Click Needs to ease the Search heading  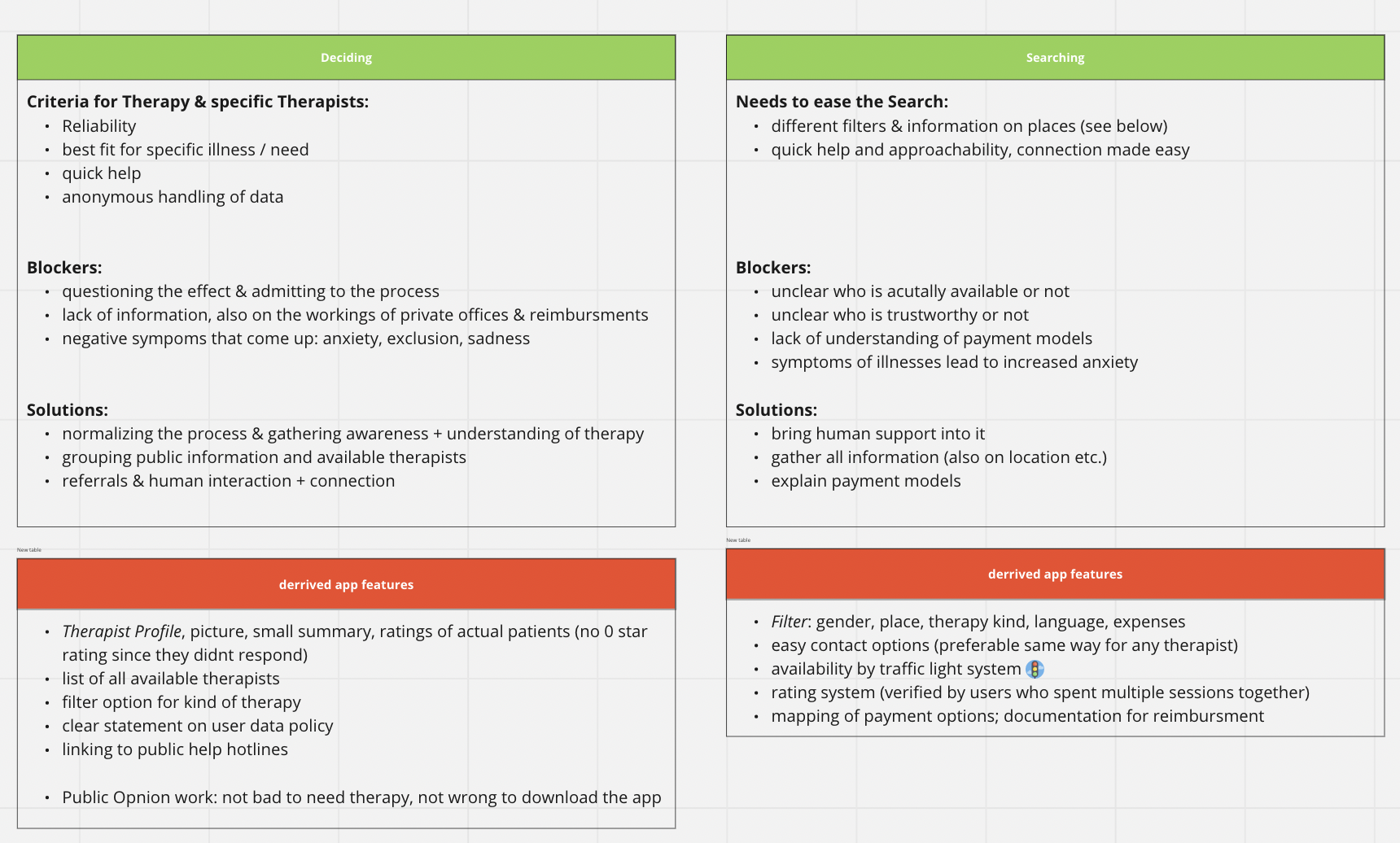coord(842,102)
